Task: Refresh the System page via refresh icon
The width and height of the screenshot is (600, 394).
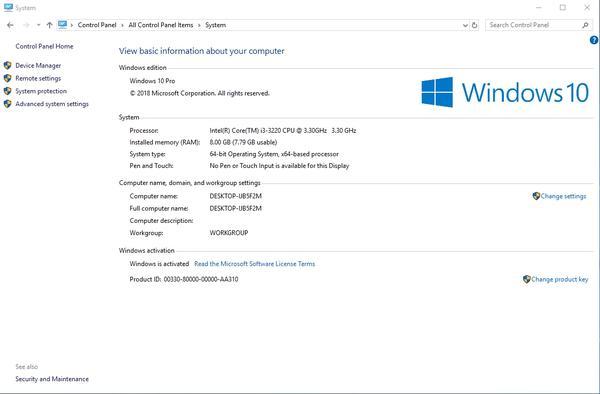Action: pos(474,25)
